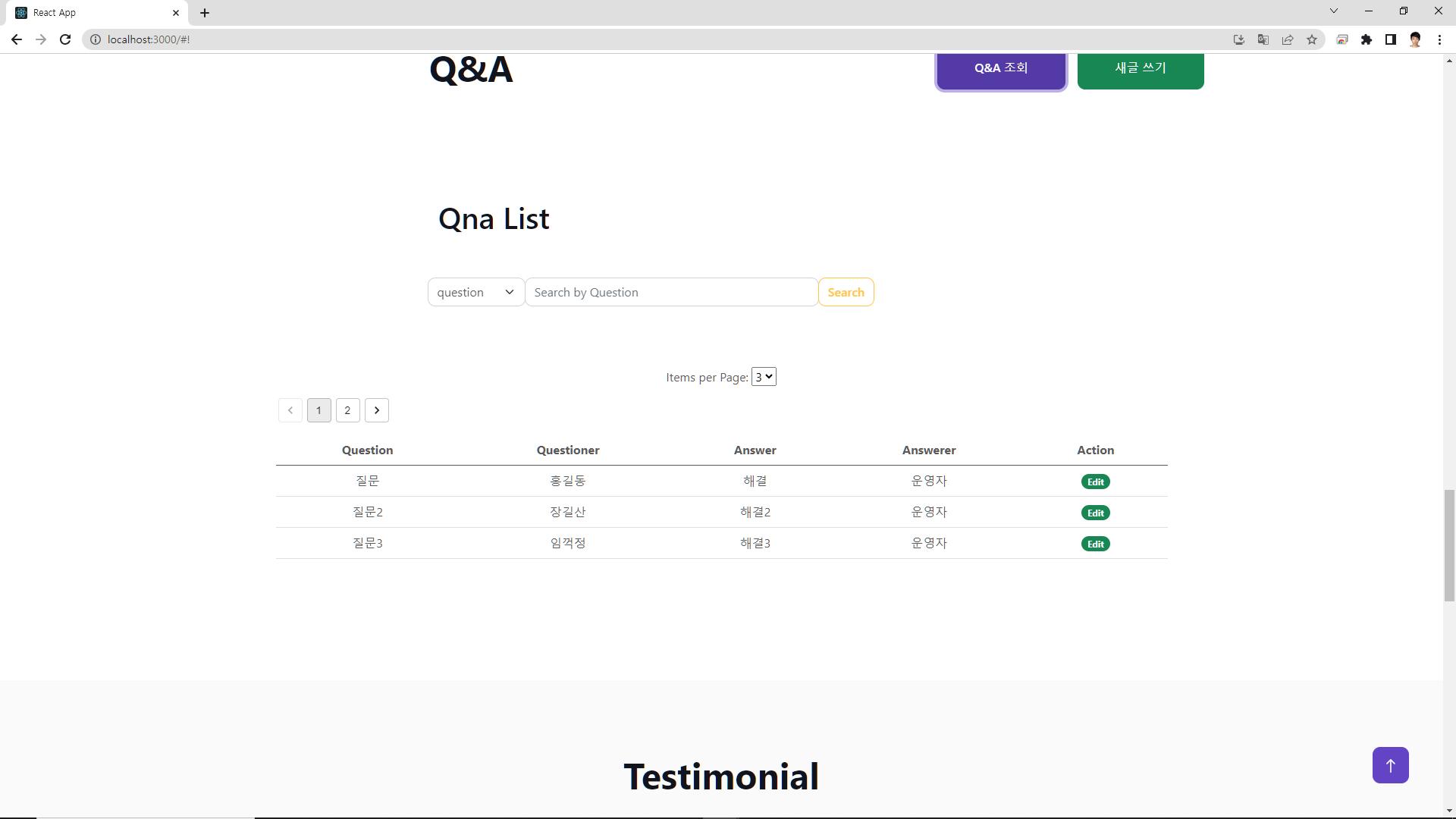Image resolution: width=1456 pixels, height=819 pixels.
Task: Focus the Search by Question input field
Action: [x=671, y=292]
